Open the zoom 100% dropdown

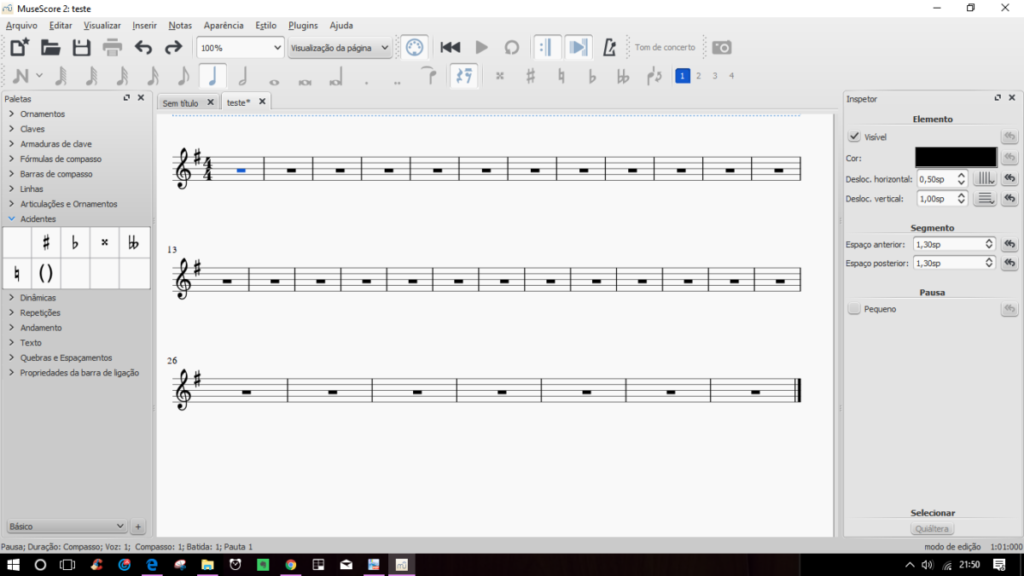[240, 47]
